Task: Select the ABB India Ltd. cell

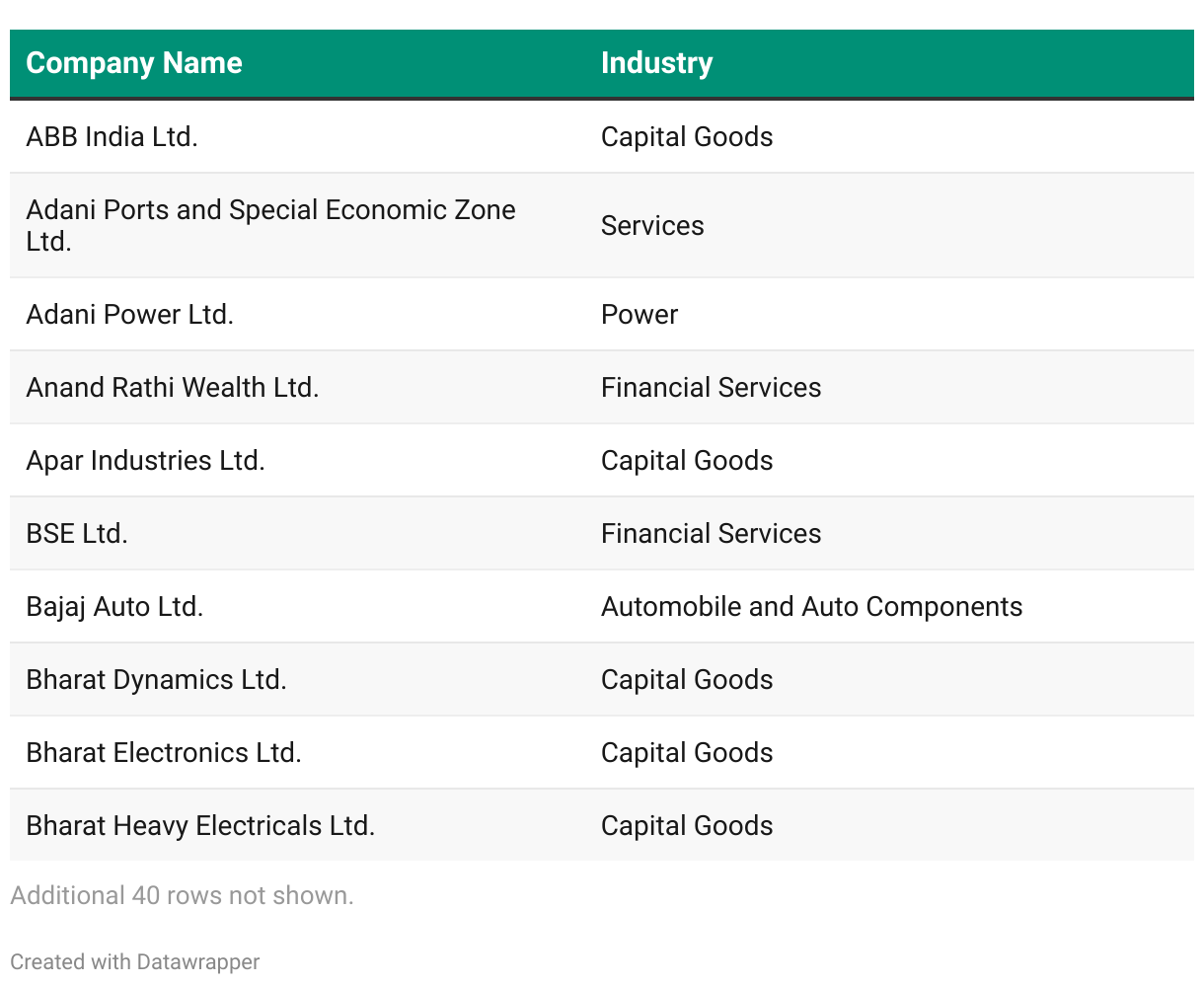Action: click(x=113, y=136)
